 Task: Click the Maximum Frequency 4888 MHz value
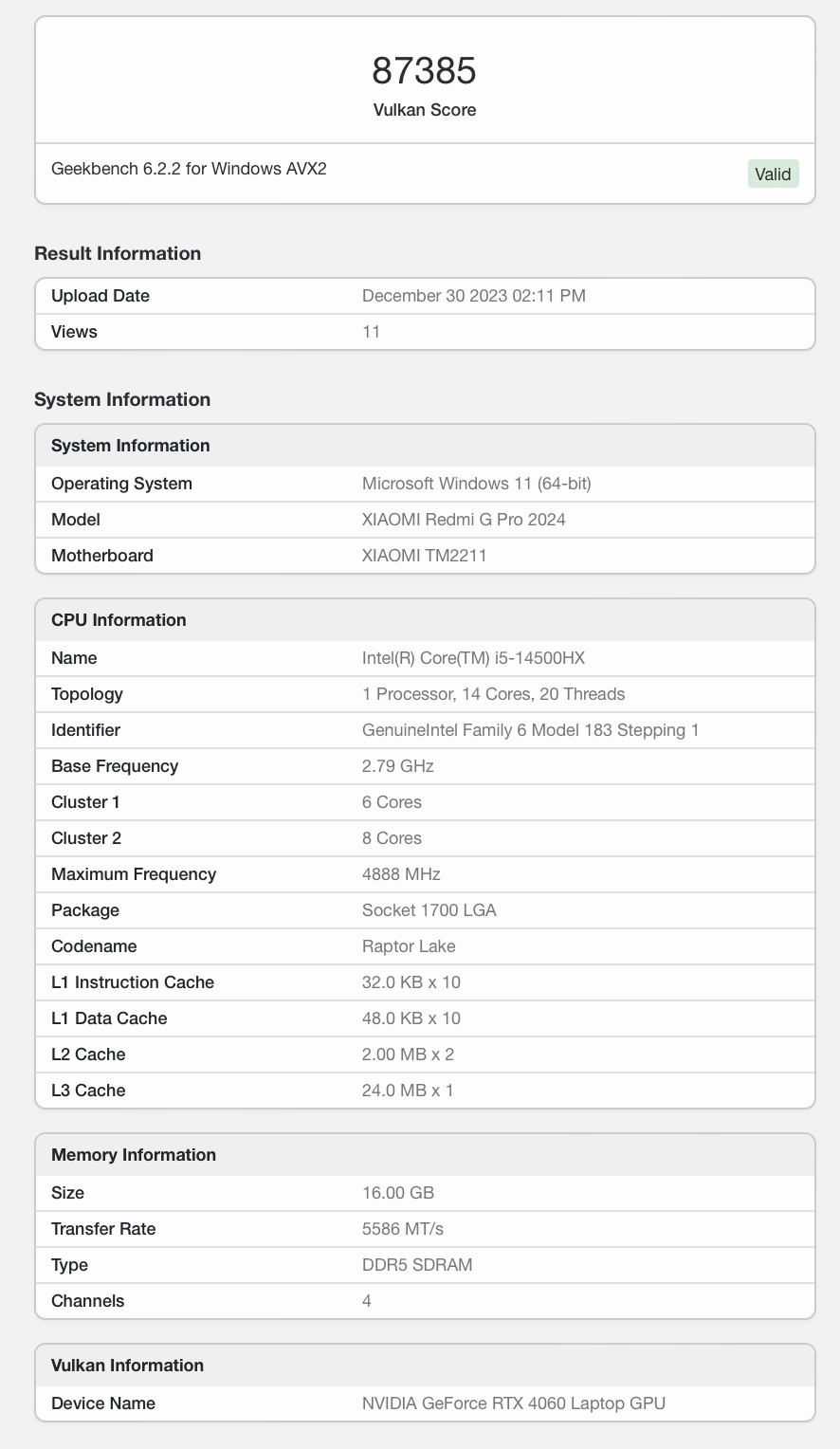tap(401, 873)
